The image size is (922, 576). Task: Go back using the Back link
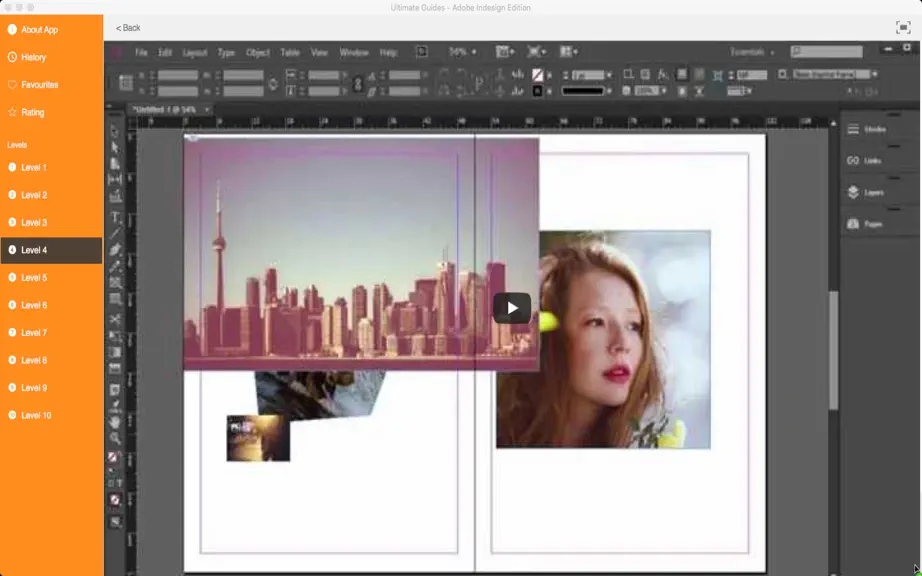click(128, 28)
